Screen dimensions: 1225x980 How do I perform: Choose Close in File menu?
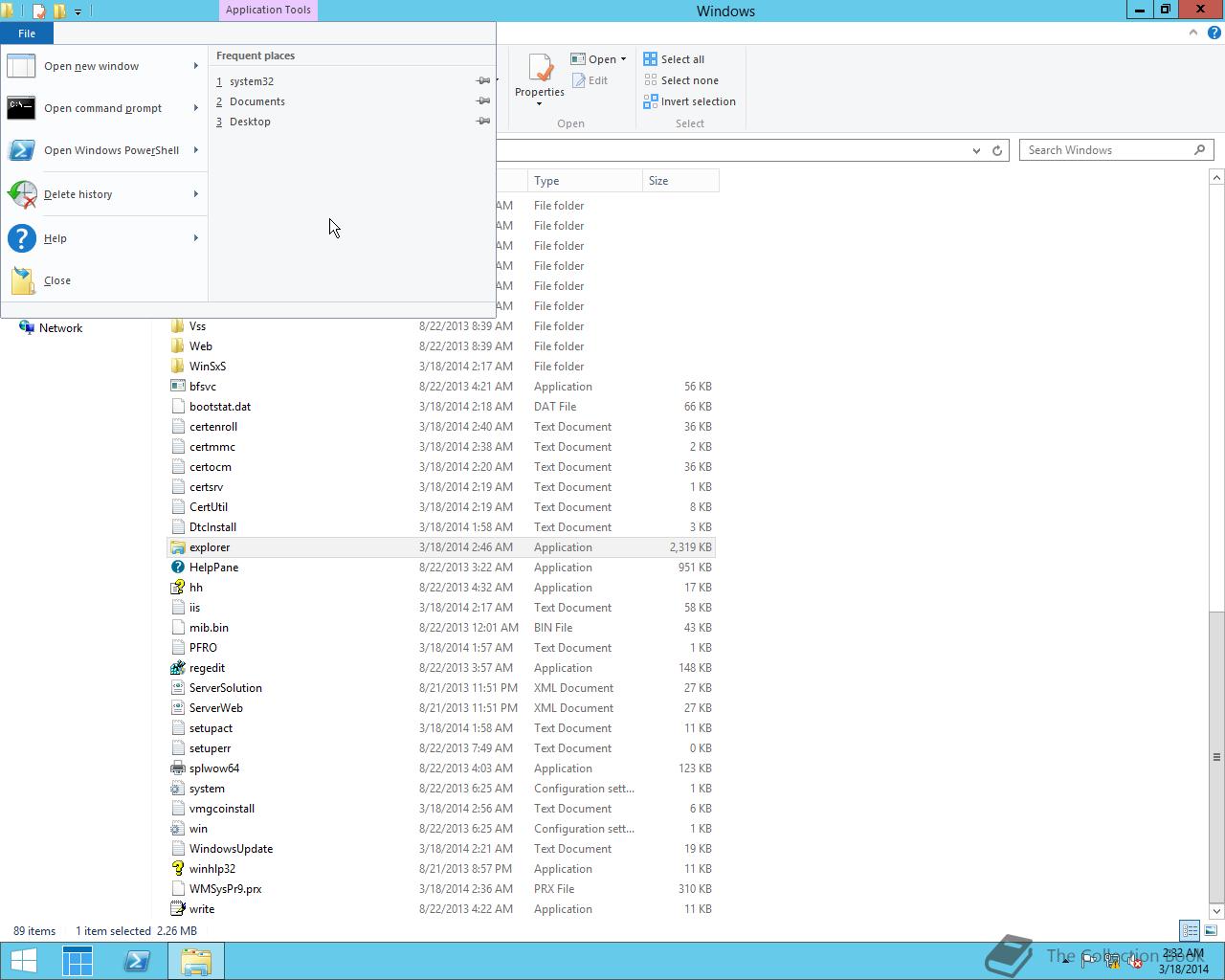[x=104, y=280]
